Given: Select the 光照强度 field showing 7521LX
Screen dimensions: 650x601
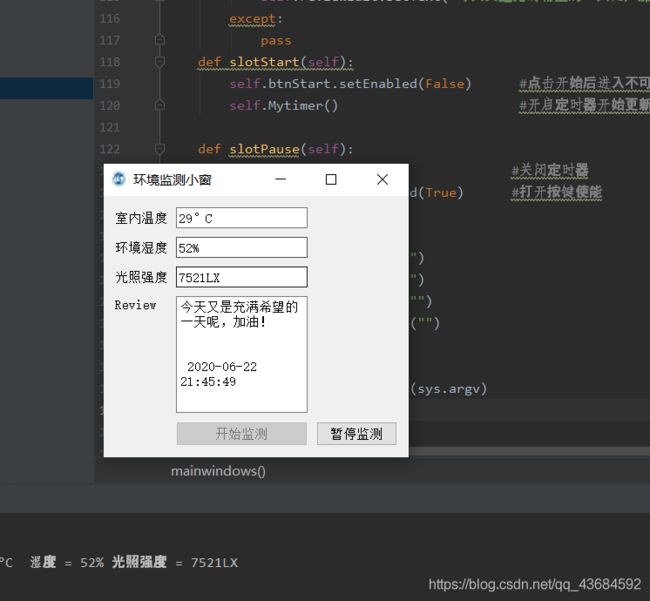Looking at the screenshot, I should [x=242, y=277].
